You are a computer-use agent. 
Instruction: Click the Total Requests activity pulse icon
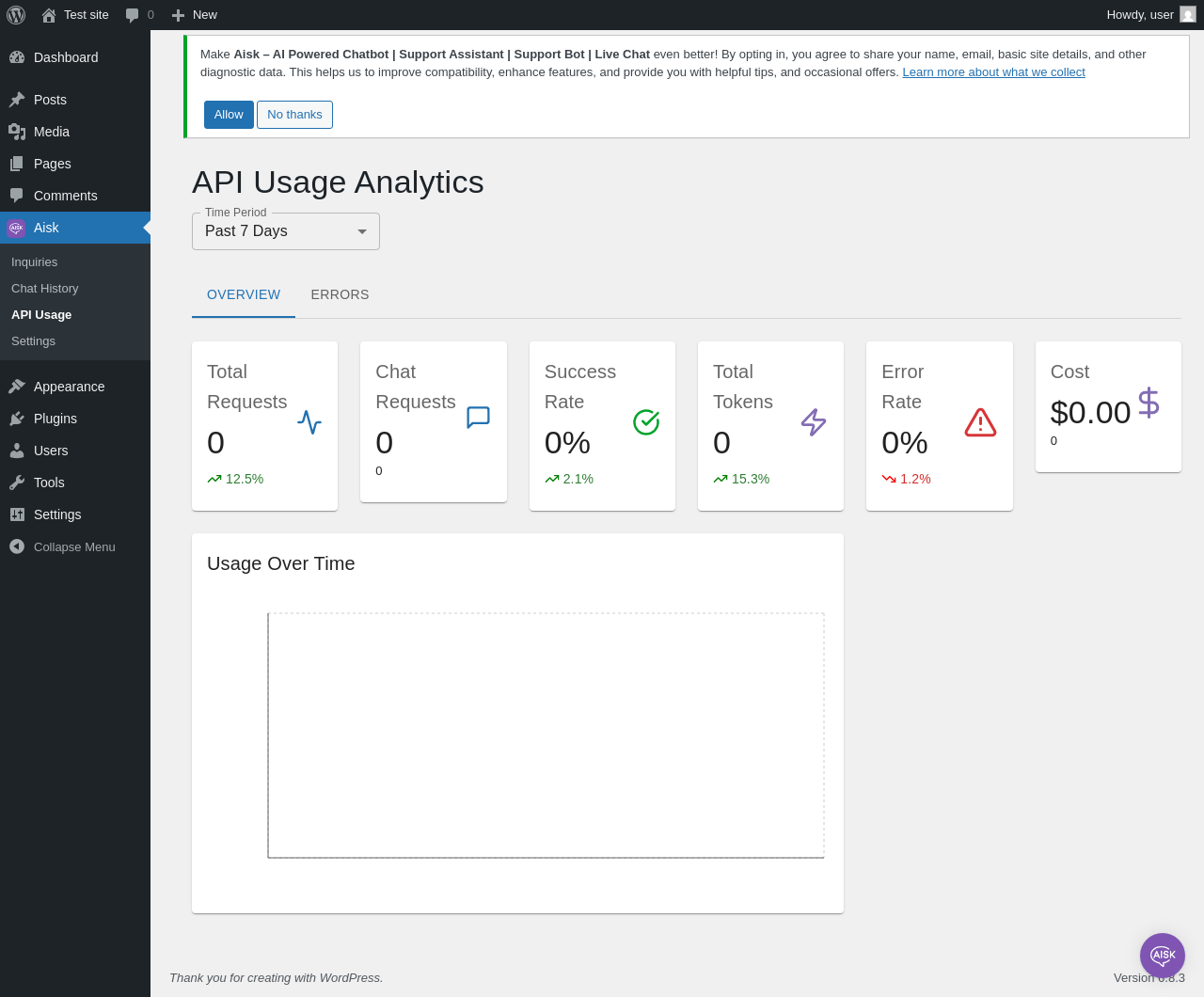[x=309, y=421]
